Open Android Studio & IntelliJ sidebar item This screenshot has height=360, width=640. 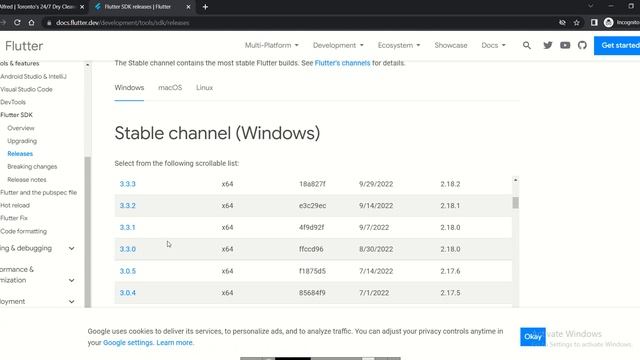coord(33,76)
